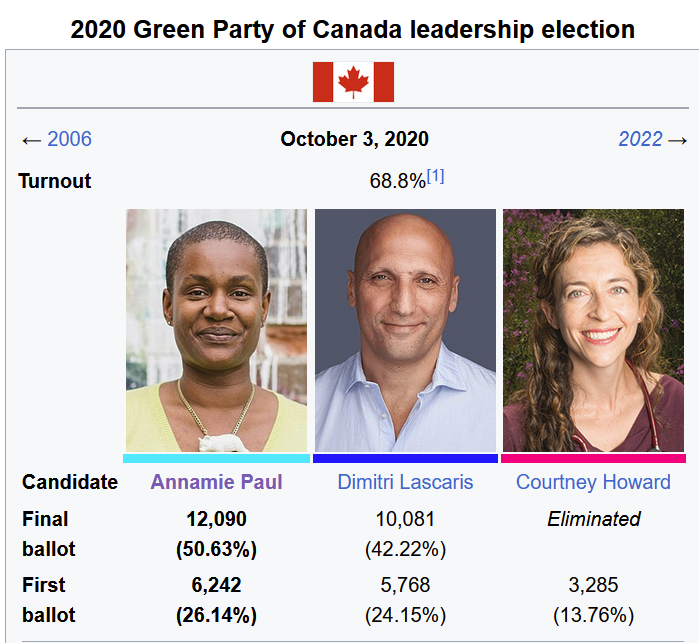
Task: Open the 2022 leadership election link
Action: (x=640, y=139)
